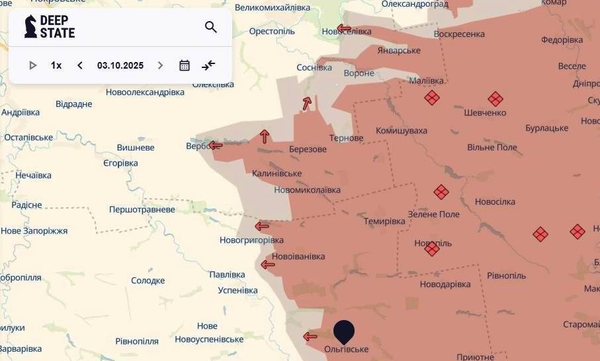Click the Январське label
This screenshot has height=361, width=600.
coord(399,51)
